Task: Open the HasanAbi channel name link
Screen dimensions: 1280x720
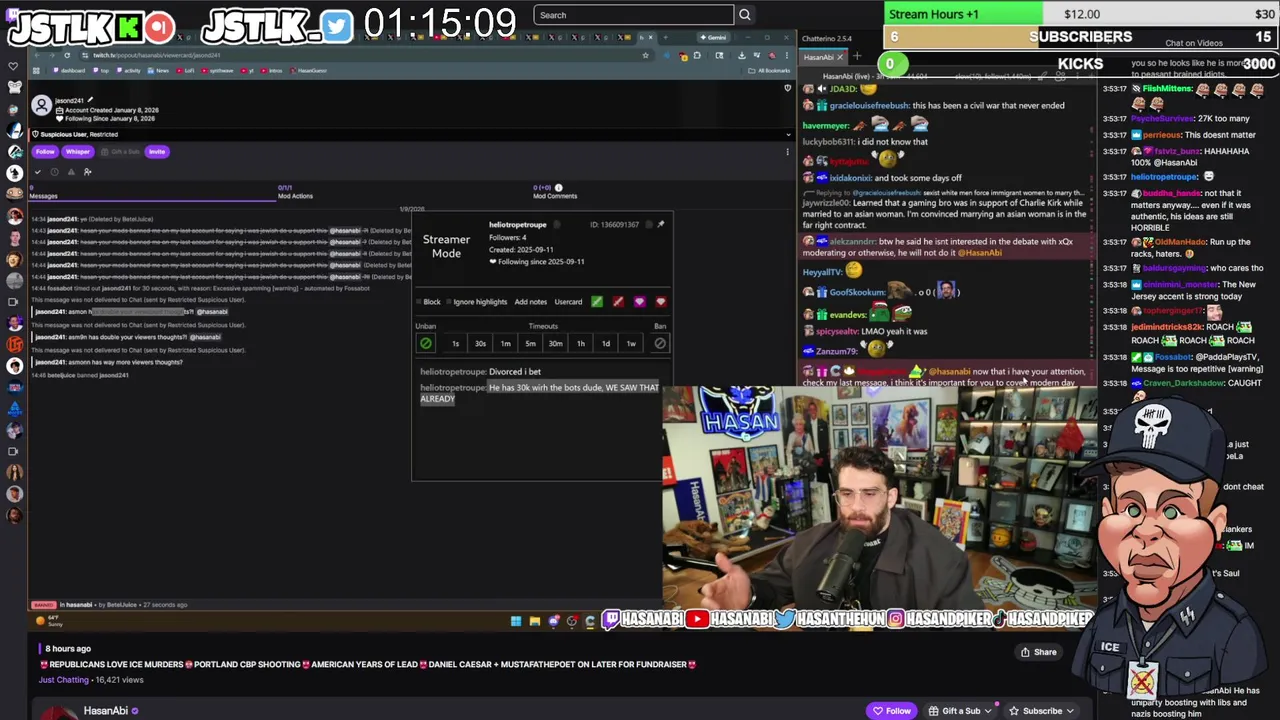Action: (x=105, y=711)
